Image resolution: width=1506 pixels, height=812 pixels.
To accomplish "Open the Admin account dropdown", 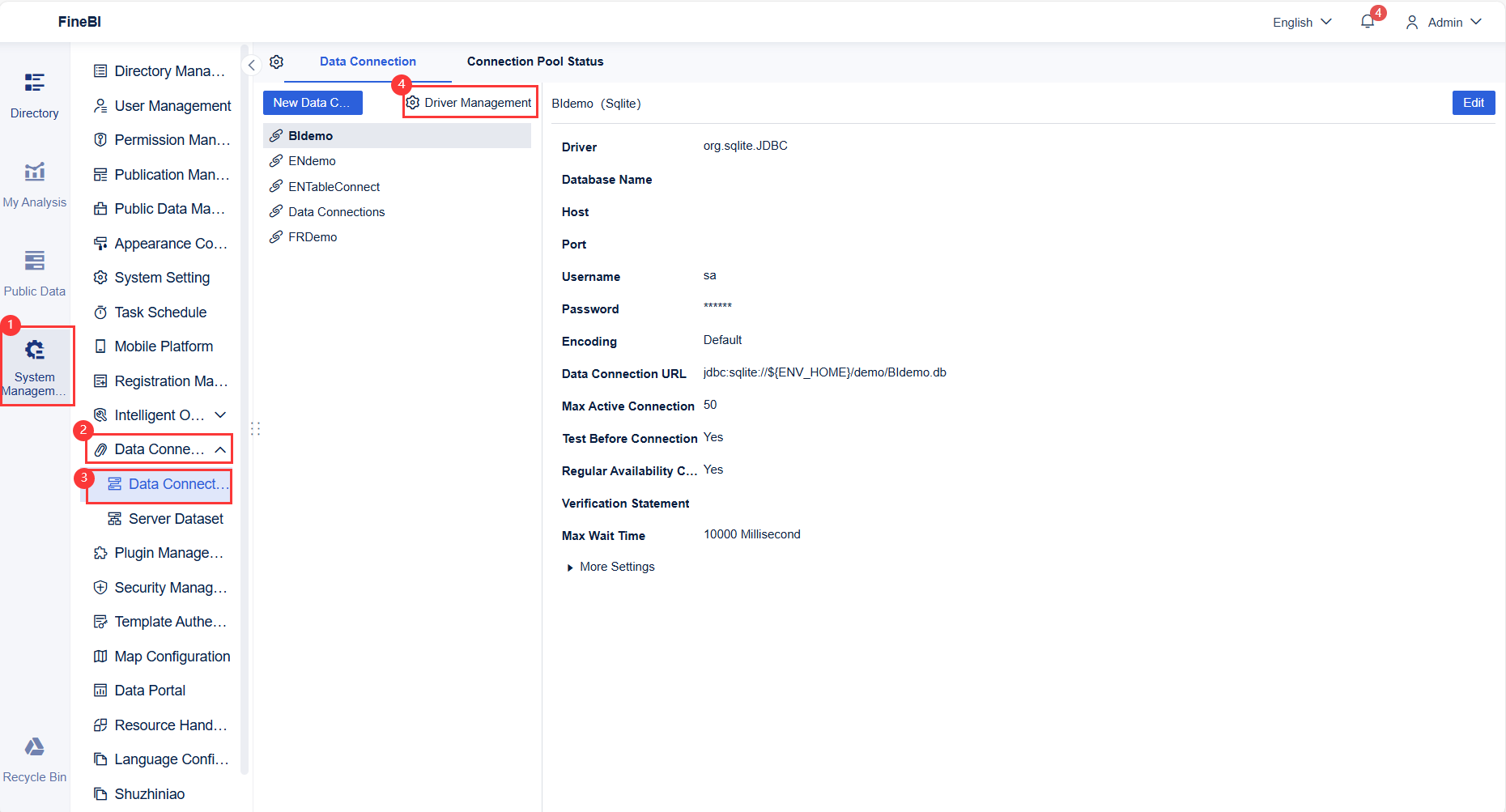I will pyautogui.click(x=1444, y=22).
